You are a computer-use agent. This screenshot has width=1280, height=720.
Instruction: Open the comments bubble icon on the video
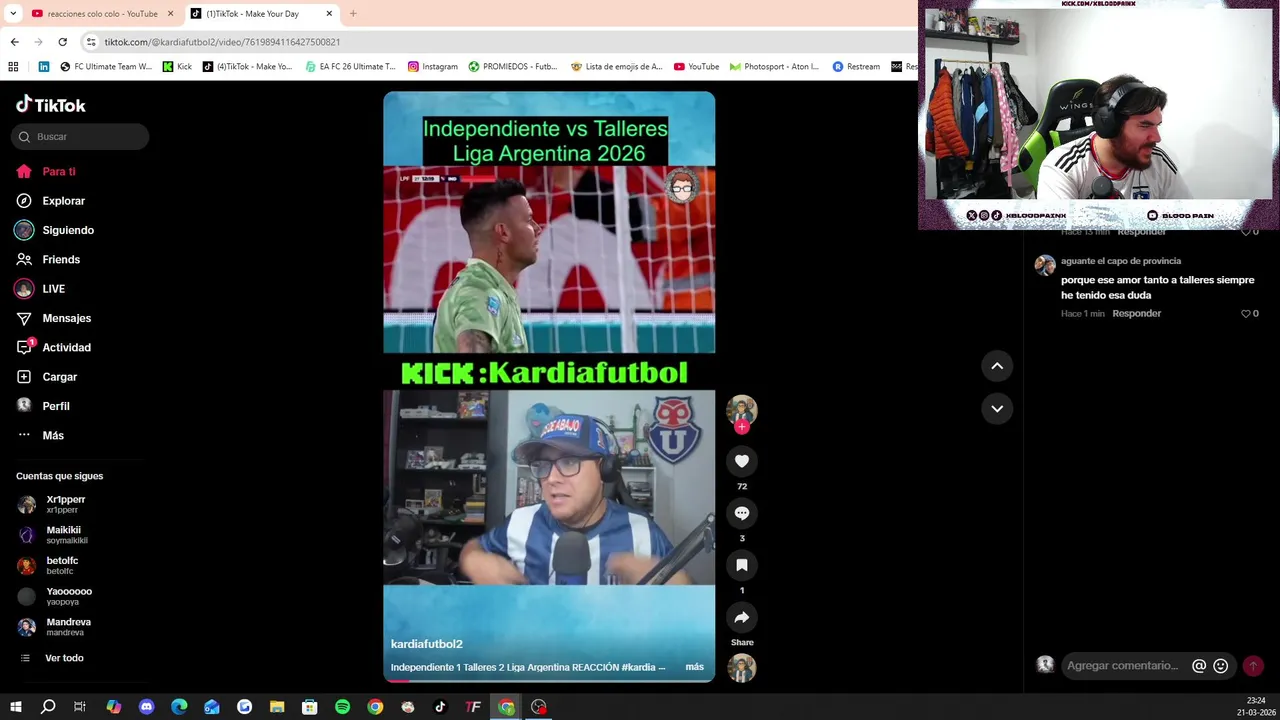pyautogui.click(x=742, y=513)
